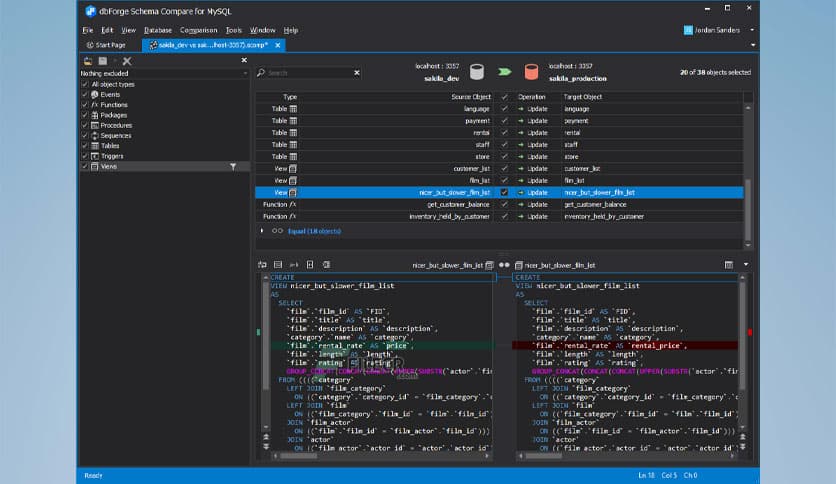The width and height of the screenshot is (836, 484).
Task: Uncheck the Packages filter checkbox
Action: (85, 115)
